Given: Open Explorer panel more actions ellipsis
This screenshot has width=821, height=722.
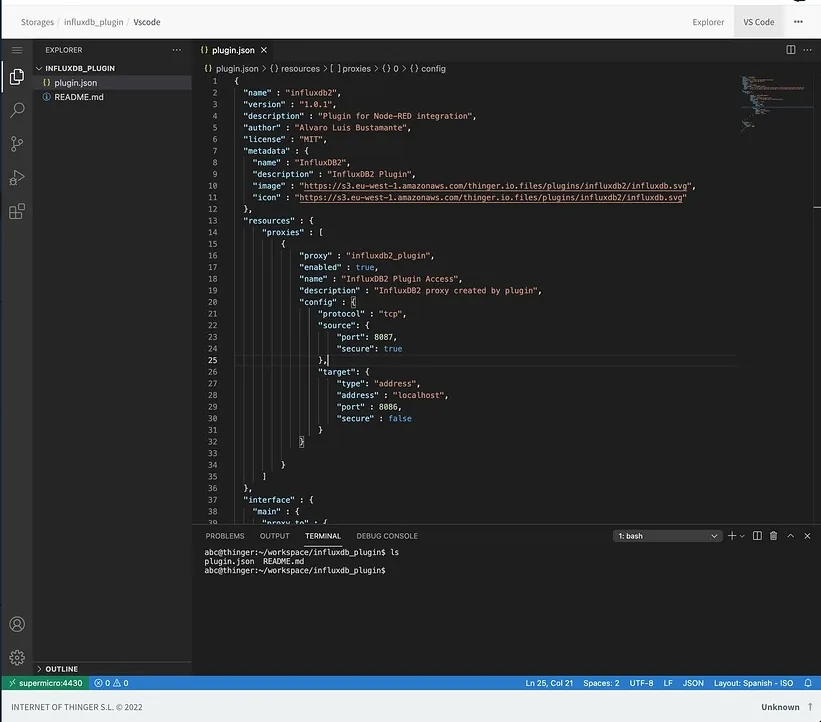Looking at the screenshot, I should click(176, 50).
